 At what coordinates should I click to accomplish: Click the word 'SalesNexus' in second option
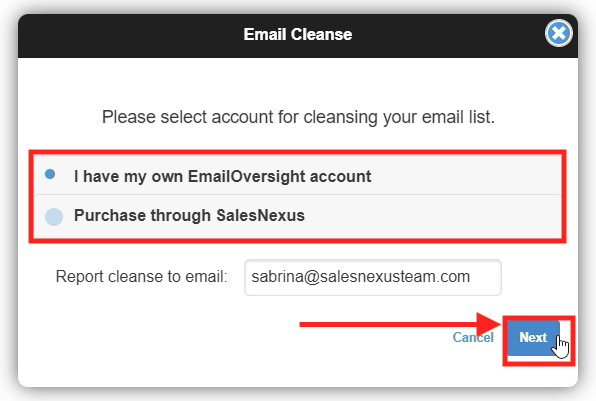[260, 216]
